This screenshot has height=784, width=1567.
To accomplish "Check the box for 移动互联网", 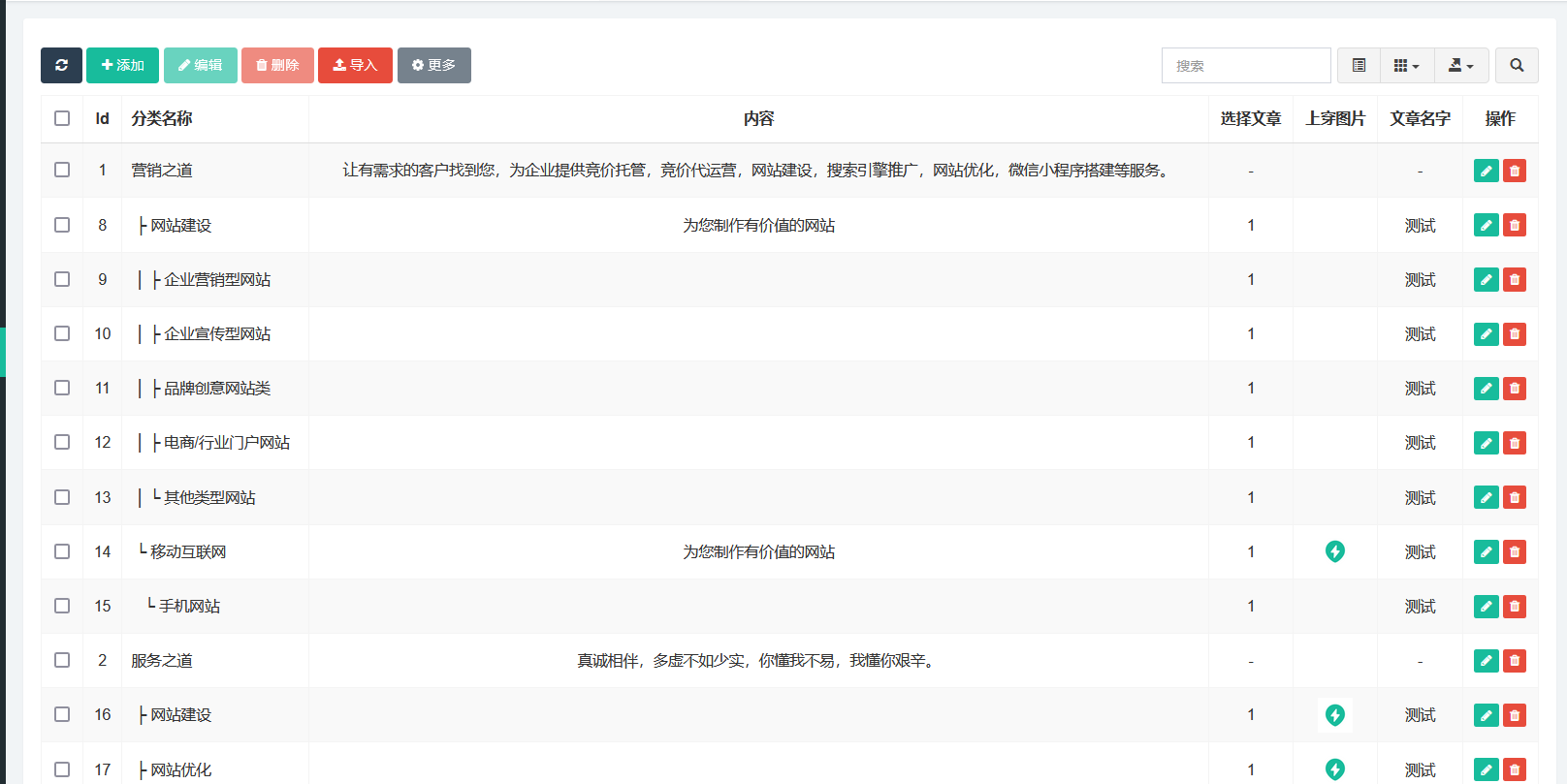I will point(62,551).
